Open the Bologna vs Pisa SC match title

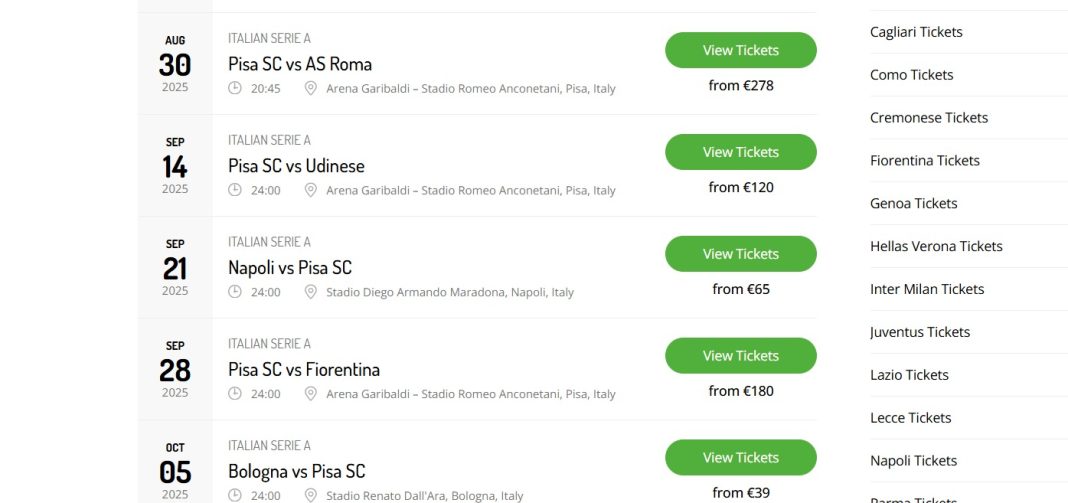point(296,472)
